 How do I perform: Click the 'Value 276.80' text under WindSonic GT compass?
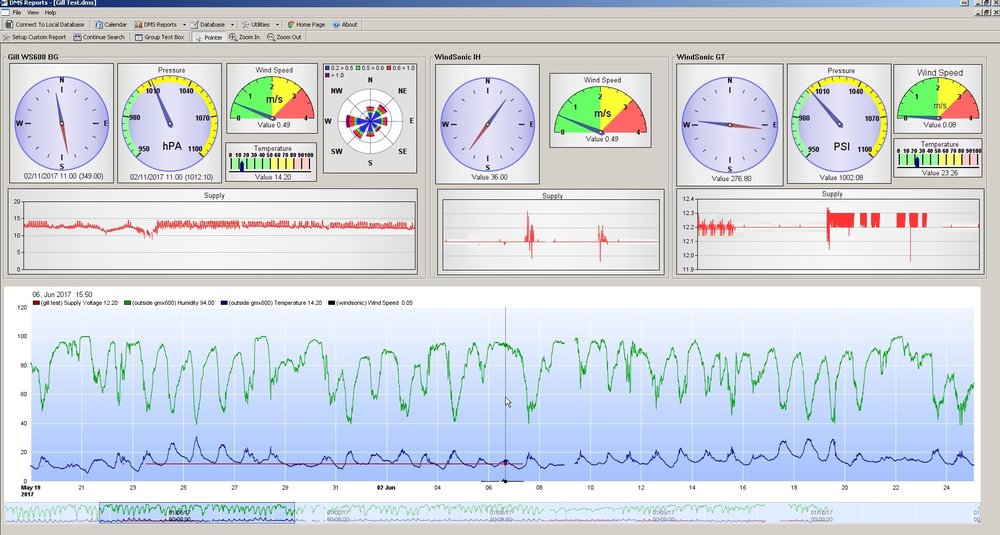click(x=731, y=179)
